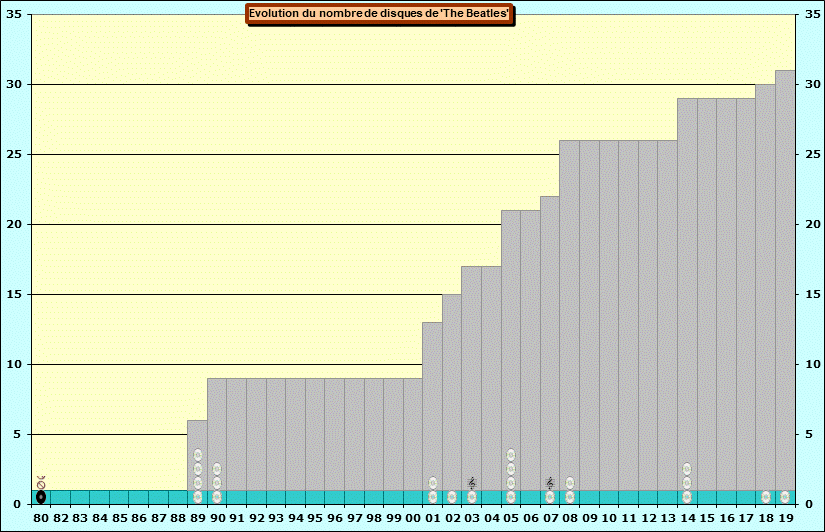Click the bottom CD icon in the year 05 stack
Screen dimensions: 825x532
point(511,497)
